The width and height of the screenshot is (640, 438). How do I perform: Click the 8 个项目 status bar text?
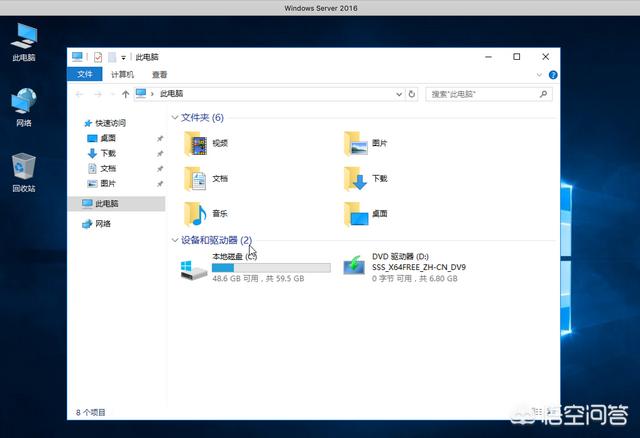point(91,412)
